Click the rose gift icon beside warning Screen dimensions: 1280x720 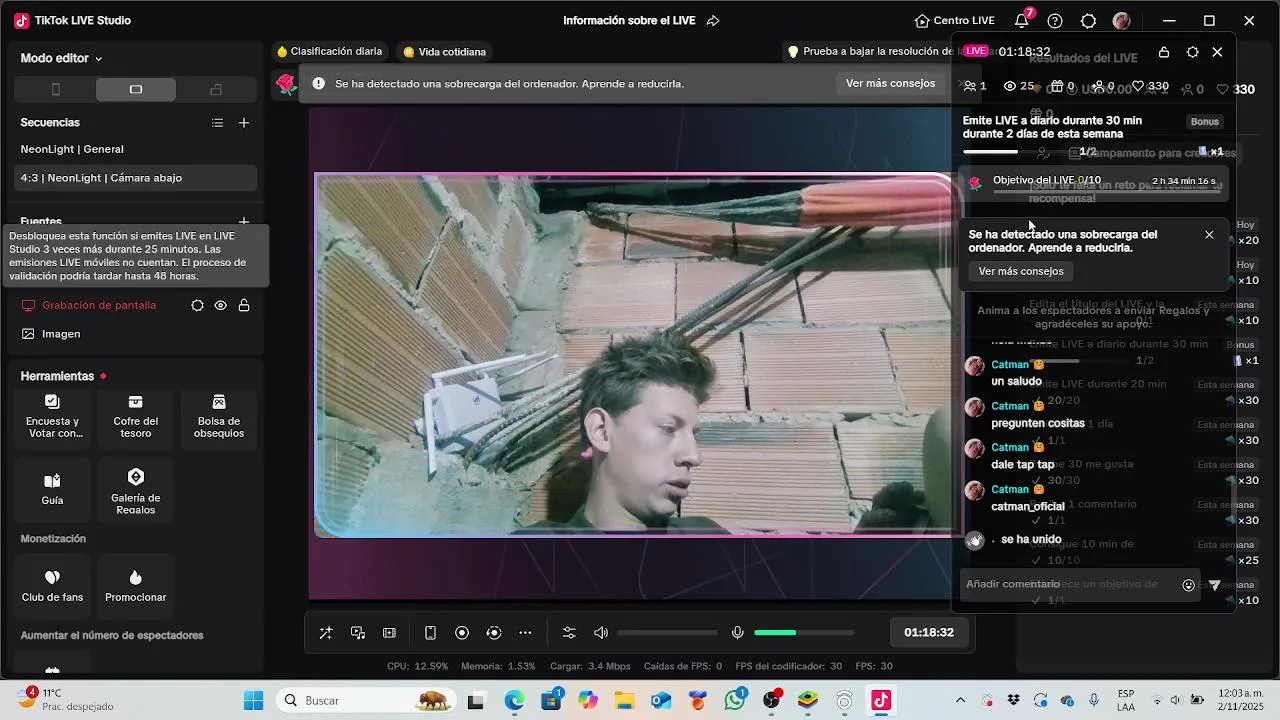tap(287, 84)
